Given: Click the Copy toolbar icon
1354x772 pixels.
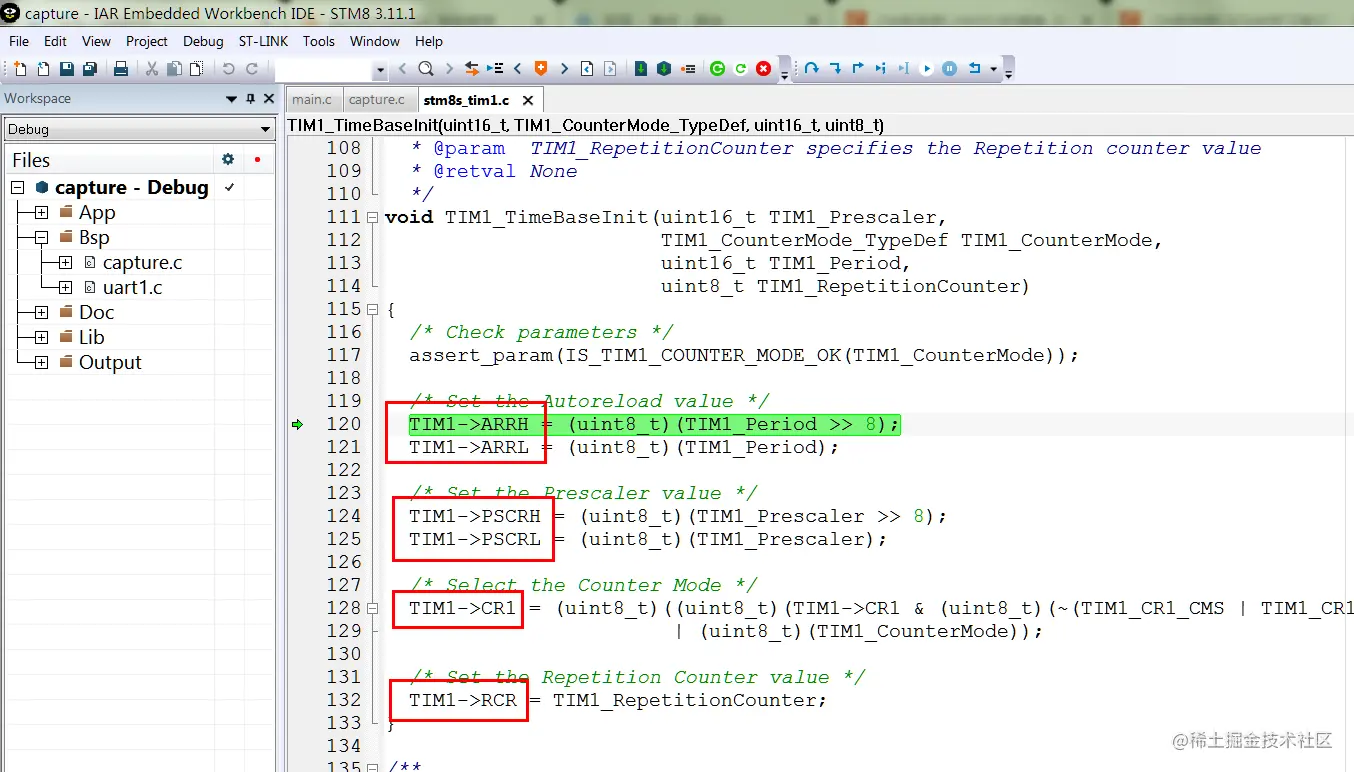Looking at the screenshot, I should point(174,69).
